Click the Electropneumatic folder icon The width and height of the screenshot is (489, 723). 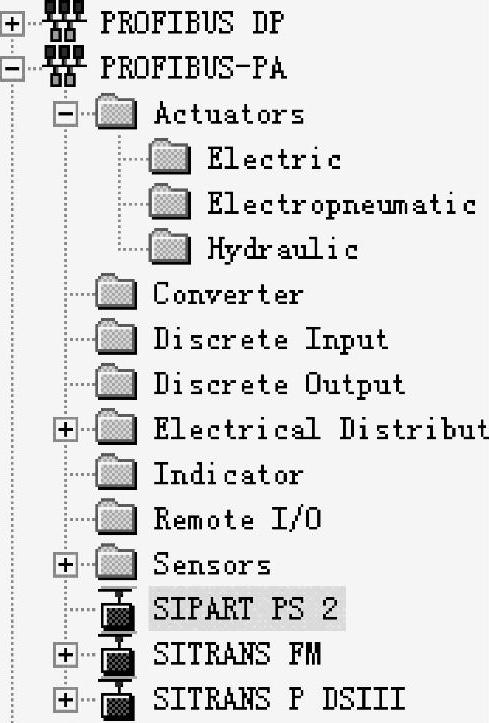click(170, 201)
